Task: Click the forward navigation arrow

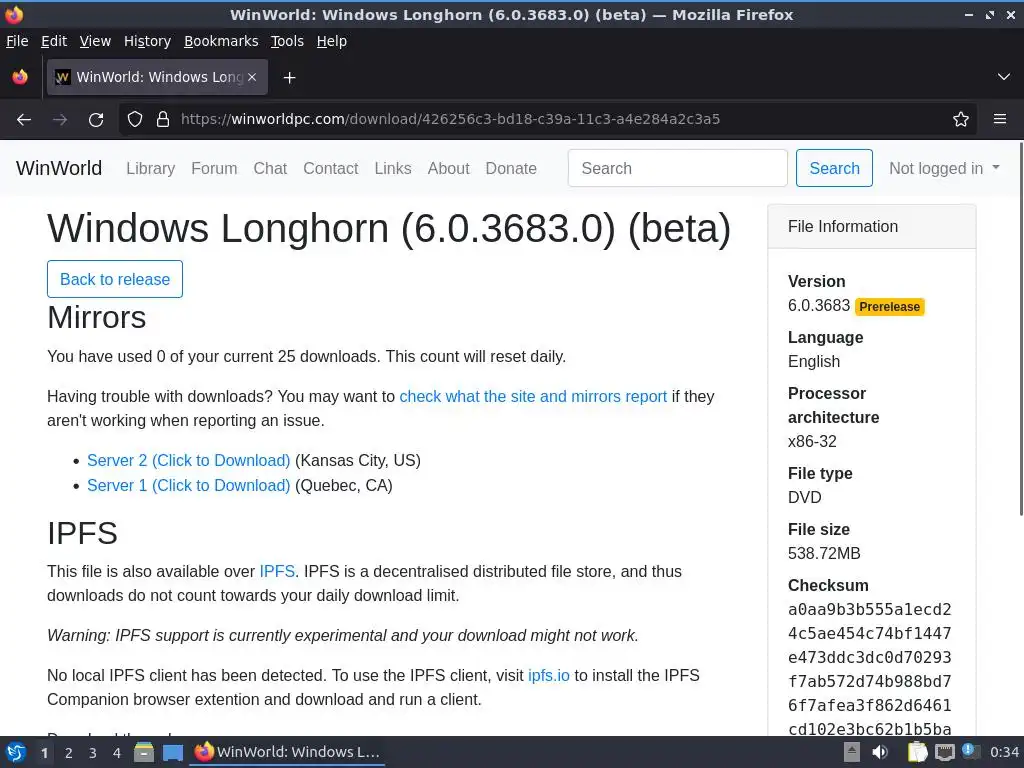Action: coord(60,120)
